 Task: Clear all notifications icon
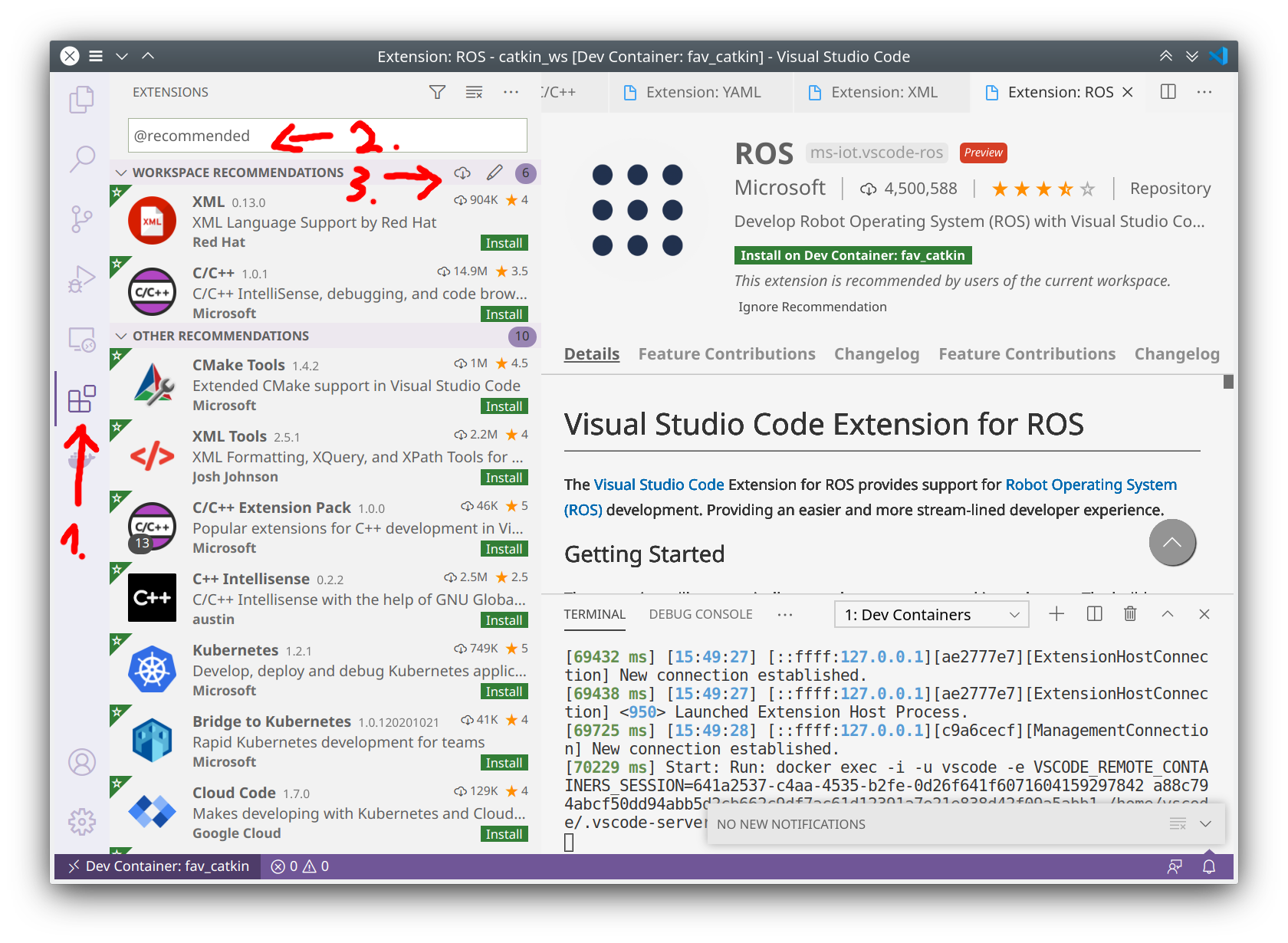pos(1178,824)
